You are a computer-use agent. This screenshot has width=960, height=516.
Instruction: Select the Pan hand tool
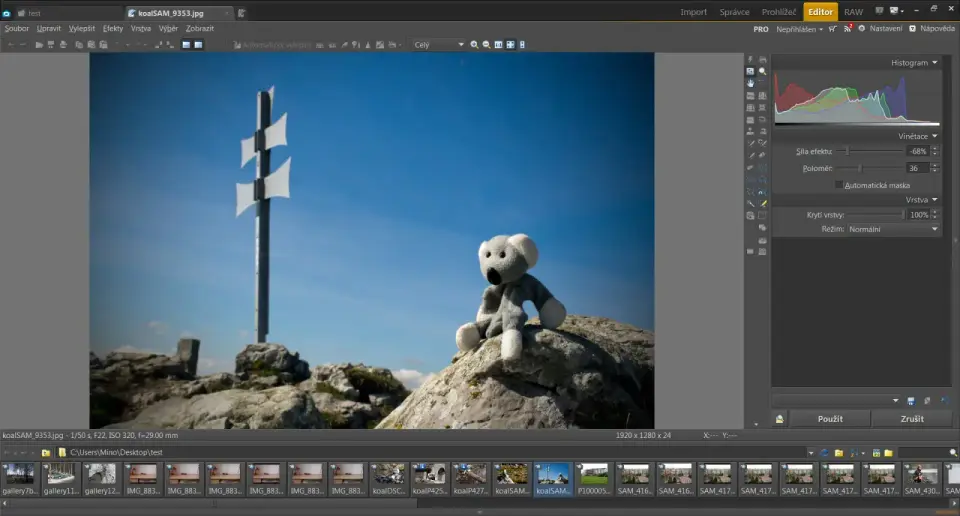750,83
